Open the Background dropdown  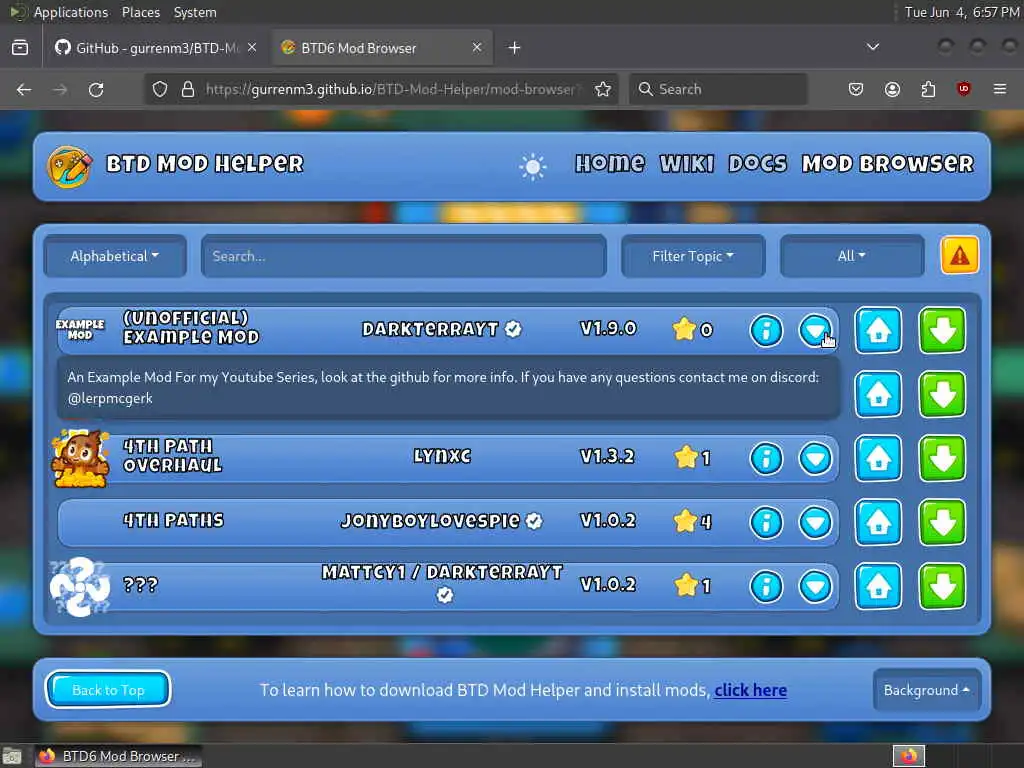click(x=926, y=690)
